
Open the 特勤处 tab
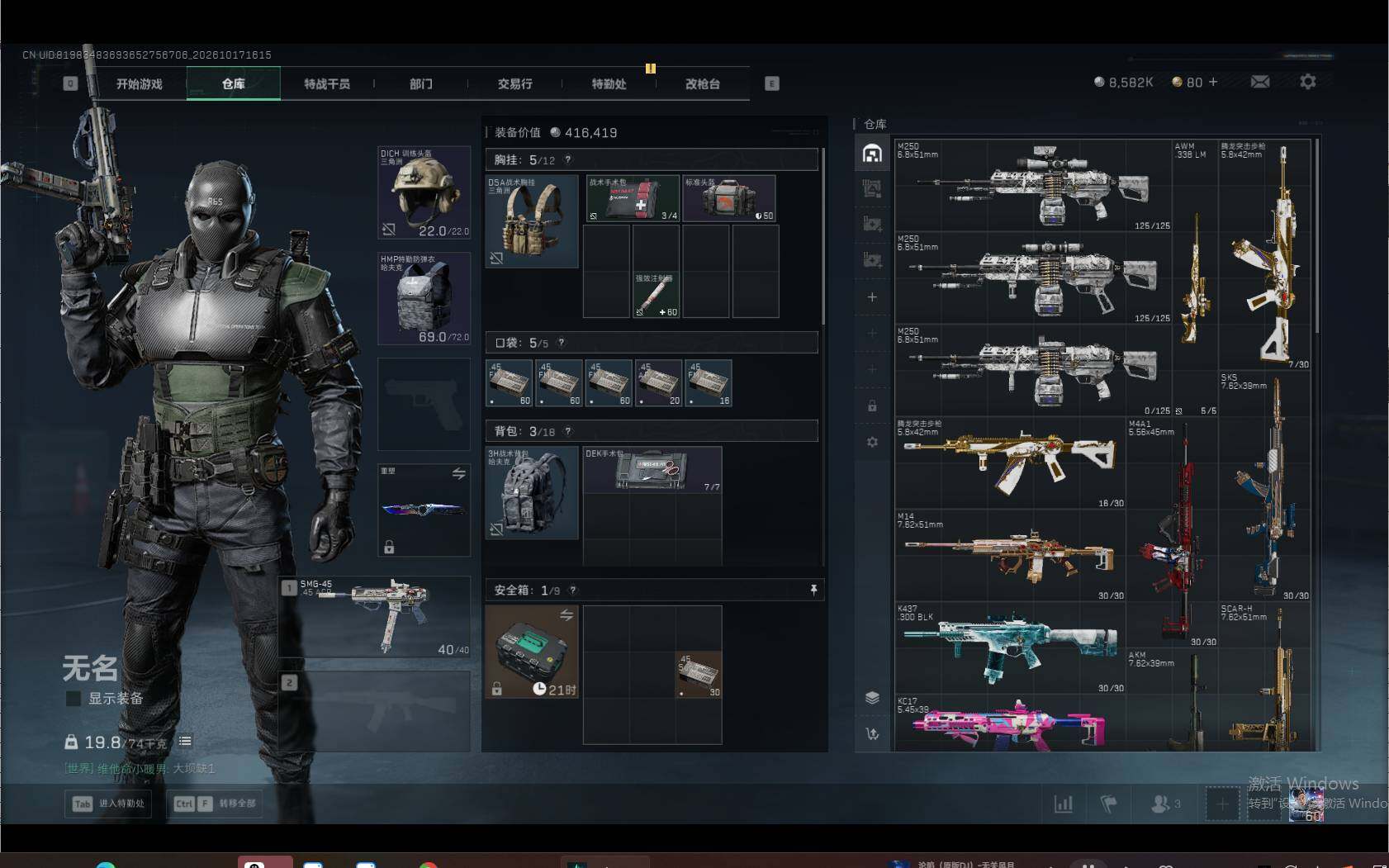[x=609, y=83]
